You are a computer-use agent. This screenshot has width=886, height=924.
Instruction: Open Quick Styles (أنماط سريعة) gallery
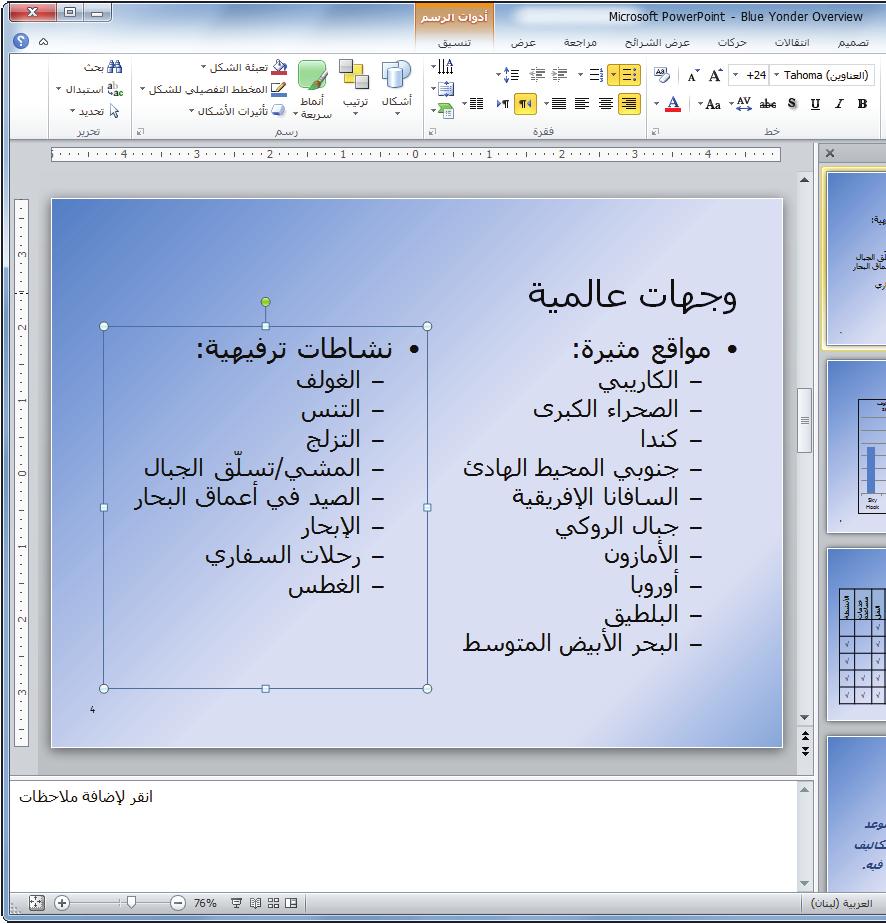click(313, 89)
